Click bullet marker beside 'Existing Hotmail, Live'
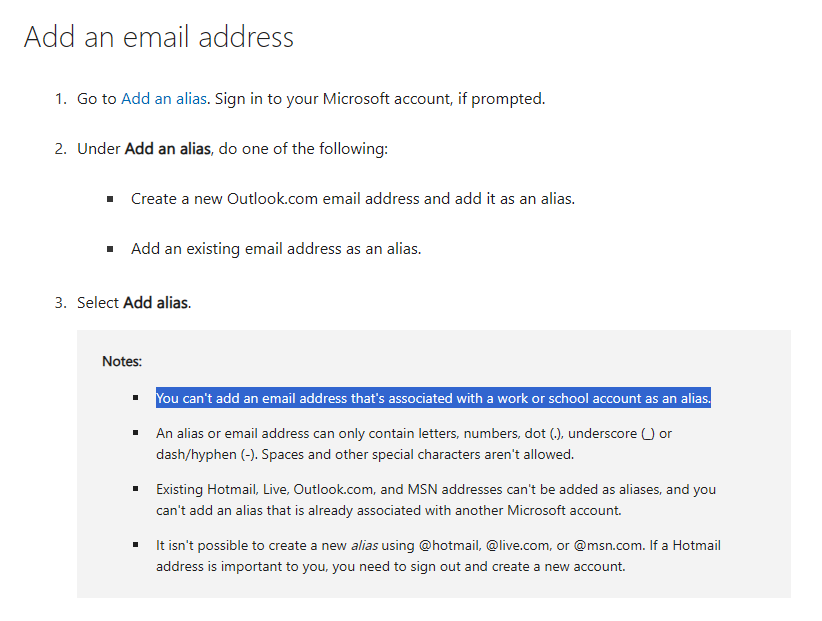Screen dimensions: 822x621 136,489
